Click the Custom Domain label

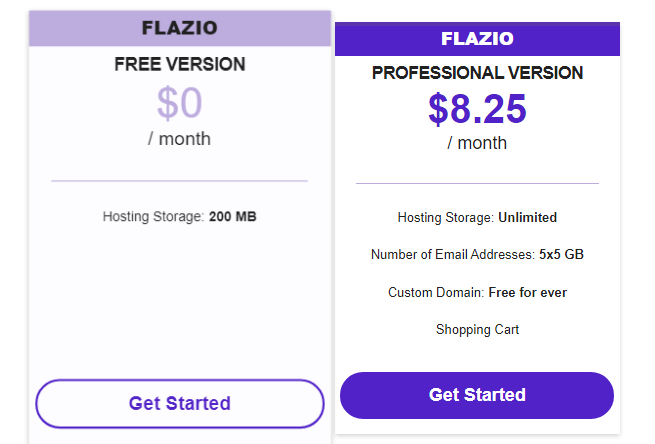(435, 293)
